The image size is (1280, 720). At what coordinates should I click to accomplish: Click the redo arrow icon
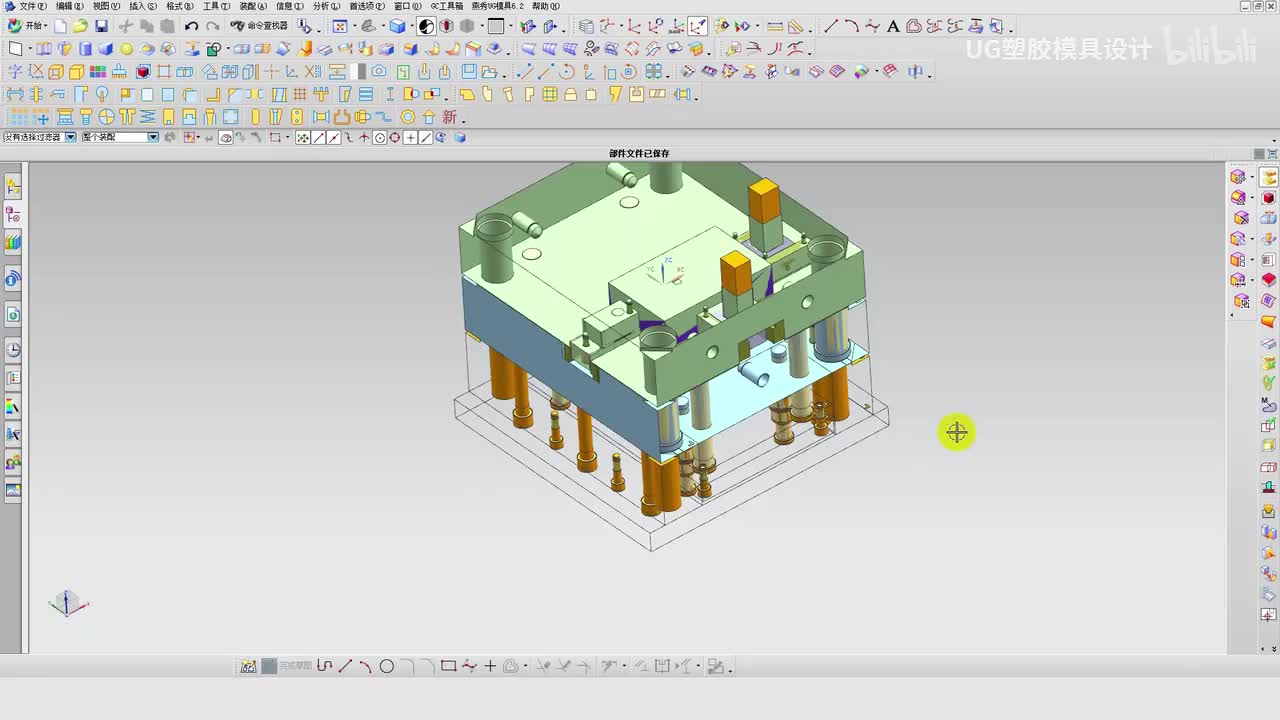coord(212,26)
